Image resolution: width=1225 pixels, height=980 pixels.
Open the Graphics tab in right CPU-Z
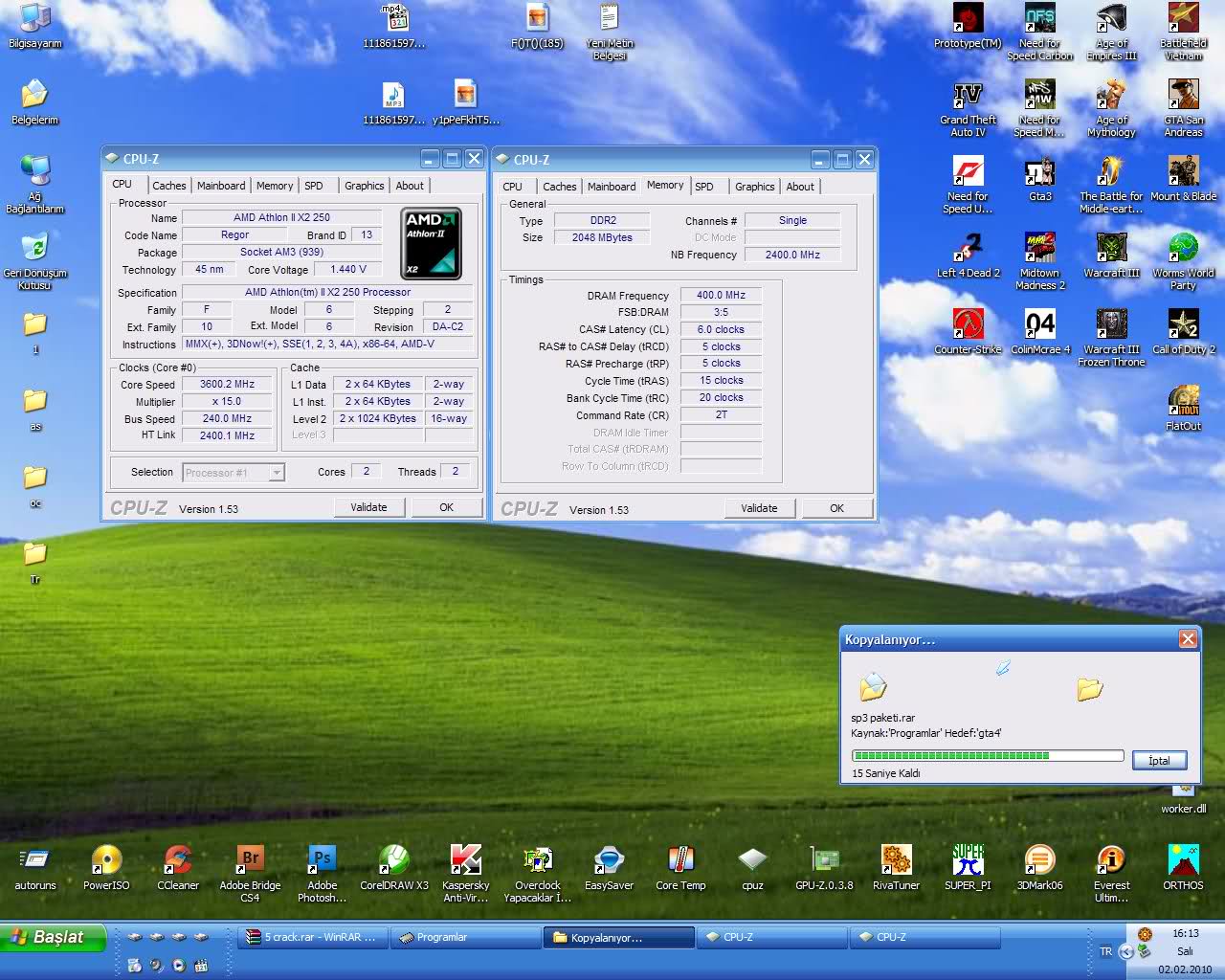click(755, 187)
